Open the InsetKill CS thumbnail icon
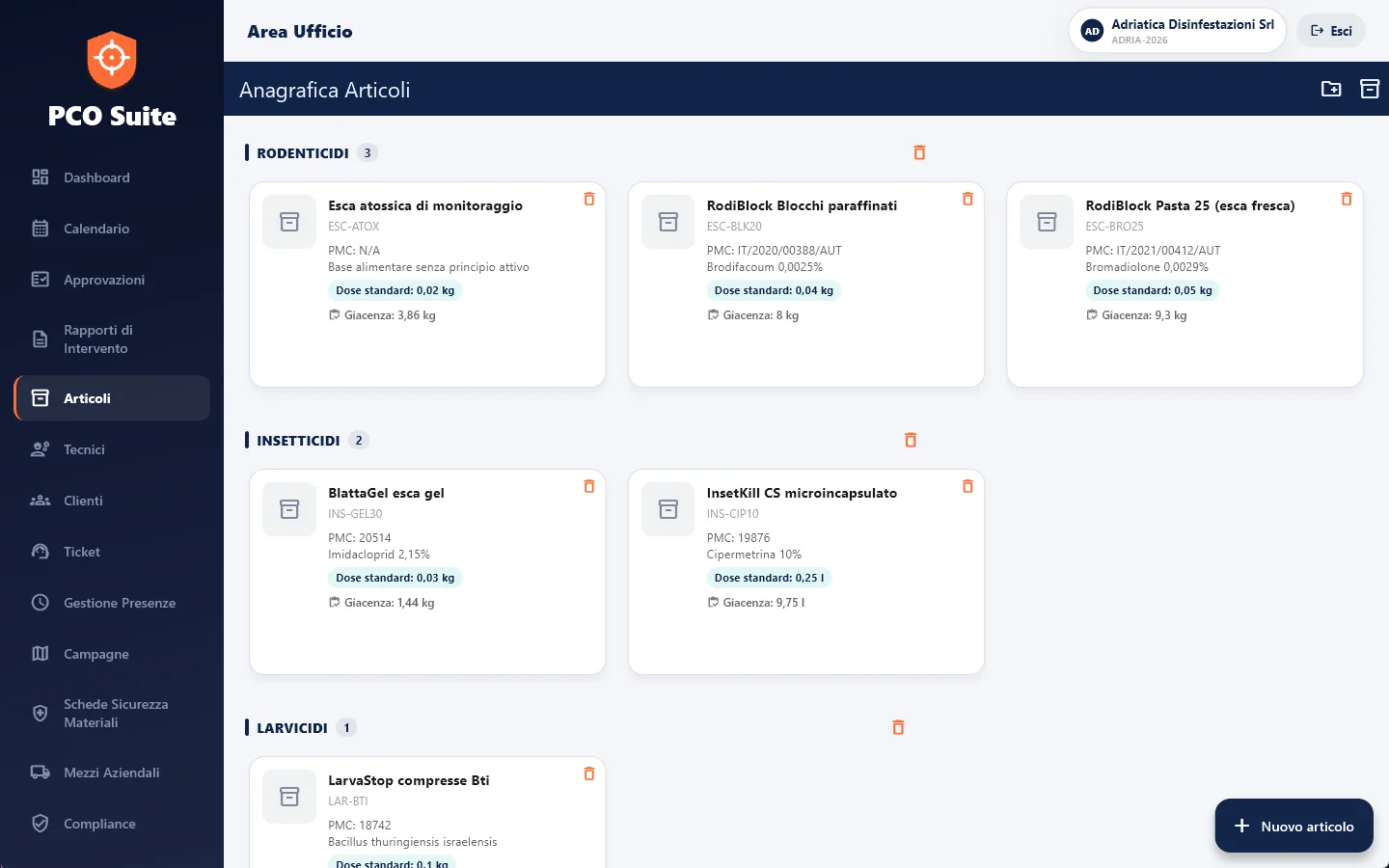Image resolution: width=1389 pixels, height=868 pixels. tap(668, 509)
